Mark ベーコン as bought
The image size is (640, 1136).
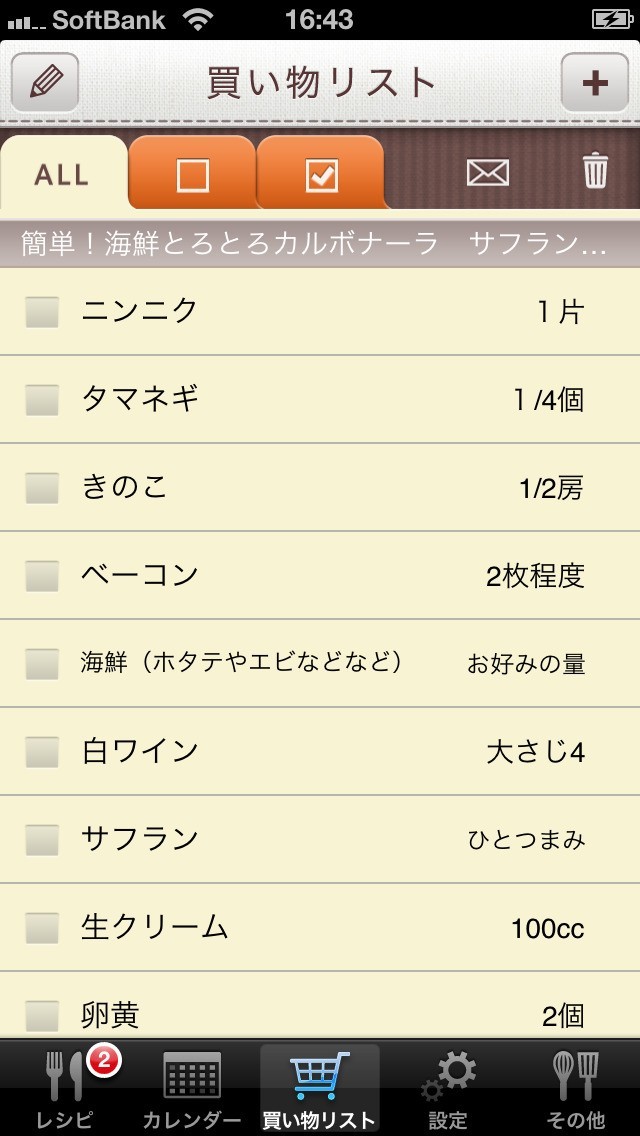[42, 576]
